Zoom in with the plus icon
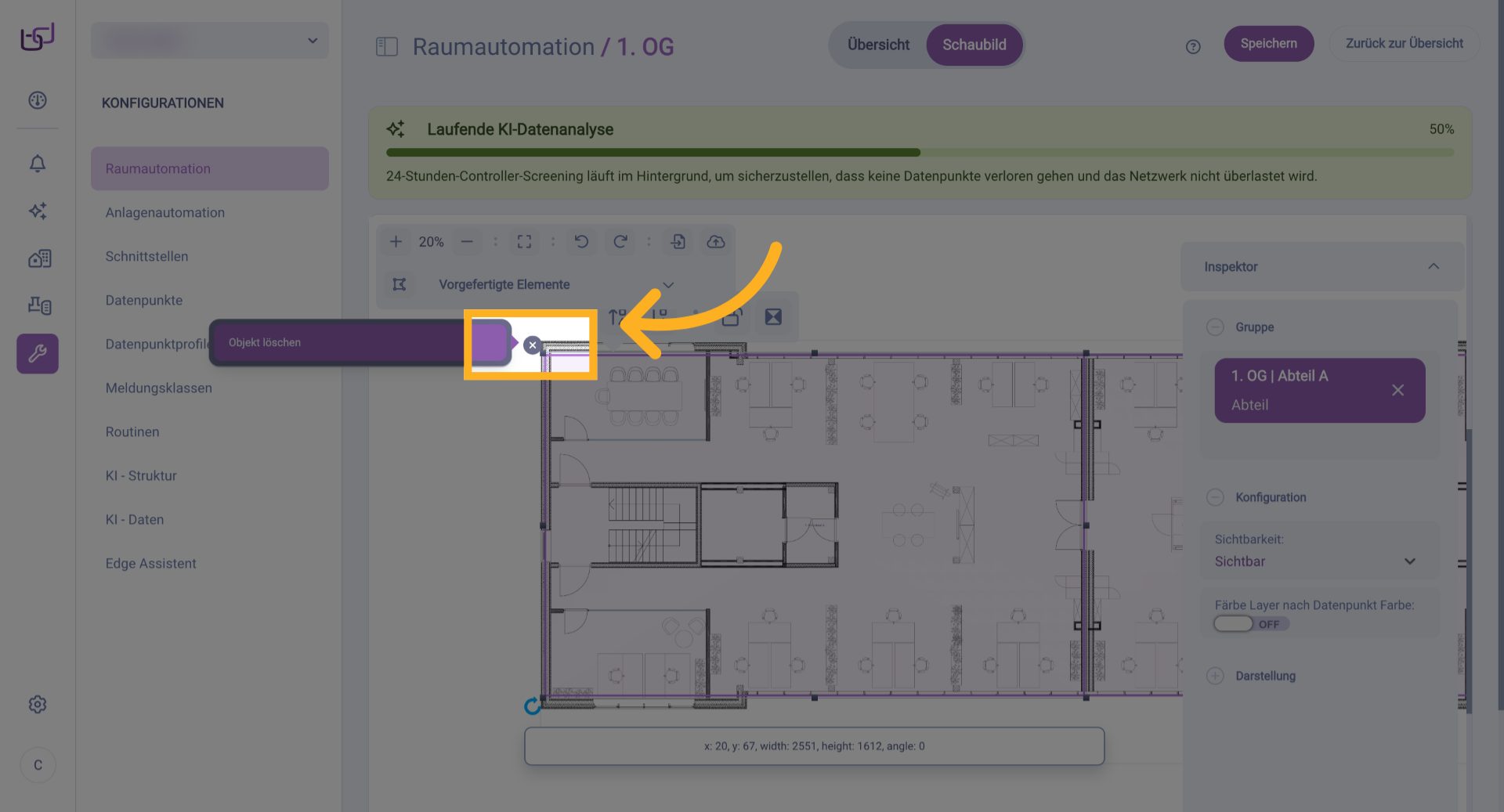This screenshot has height=812, width=1504. (x=396, y=242)
